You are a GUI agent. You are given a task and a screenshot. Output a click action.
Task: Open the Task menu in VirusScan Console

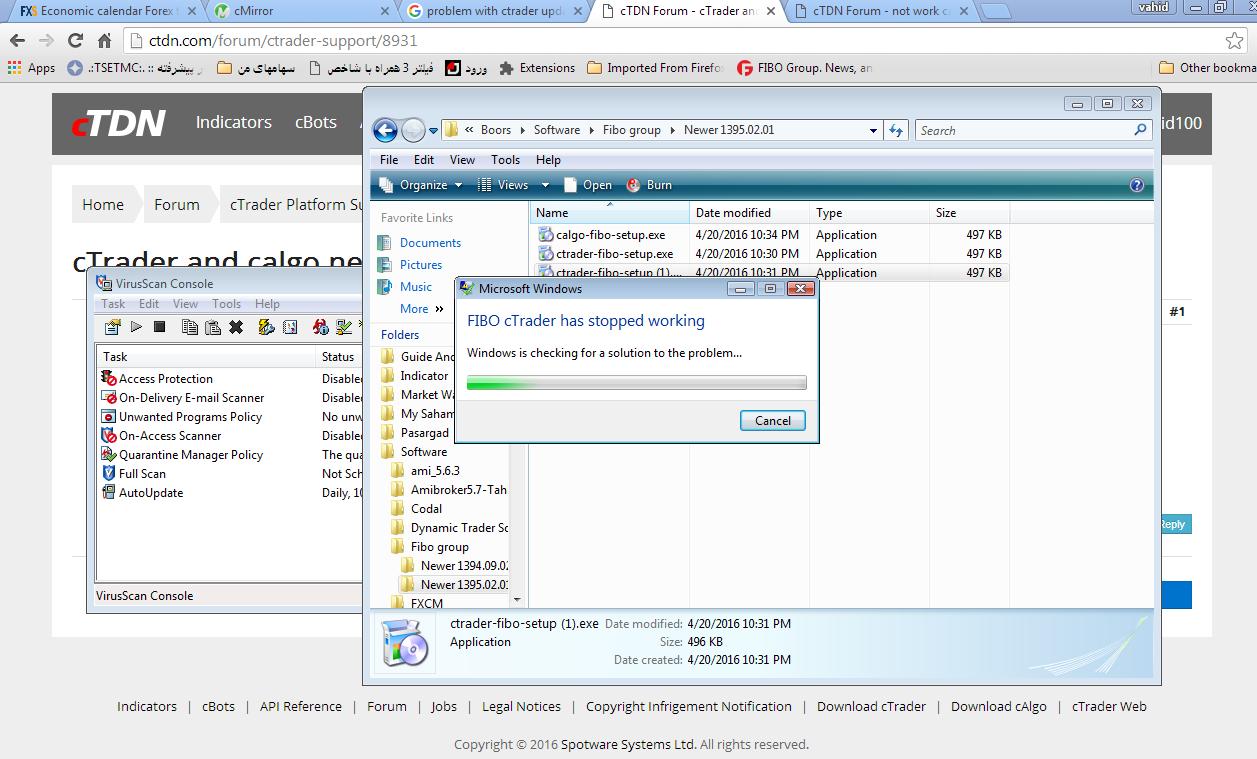point(114,303)
